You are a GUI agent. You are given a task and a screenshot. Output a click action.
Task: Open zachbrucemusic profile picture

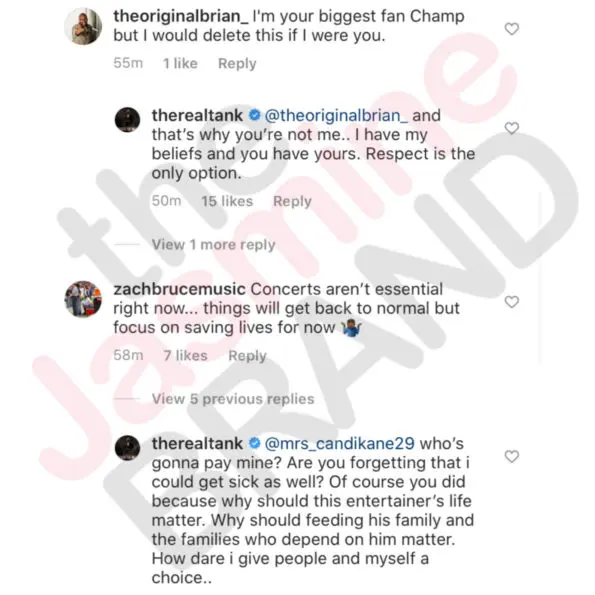83,299
